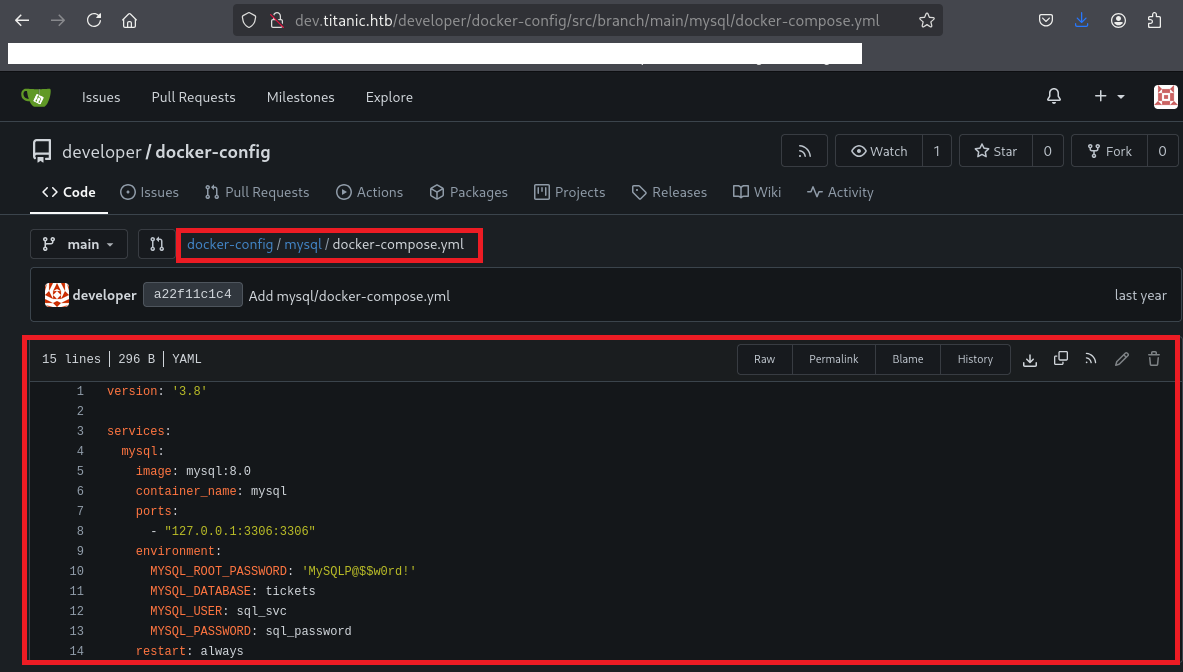1183x672 pixels.
Task: Click the Raw file button
Action: [x=764, y=359]
